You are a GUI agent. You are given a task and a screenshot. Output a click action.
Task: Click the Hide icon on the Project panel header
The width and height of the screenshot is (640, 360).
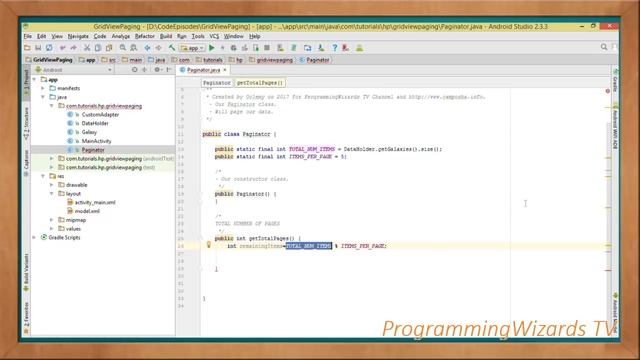coord(169,70)
